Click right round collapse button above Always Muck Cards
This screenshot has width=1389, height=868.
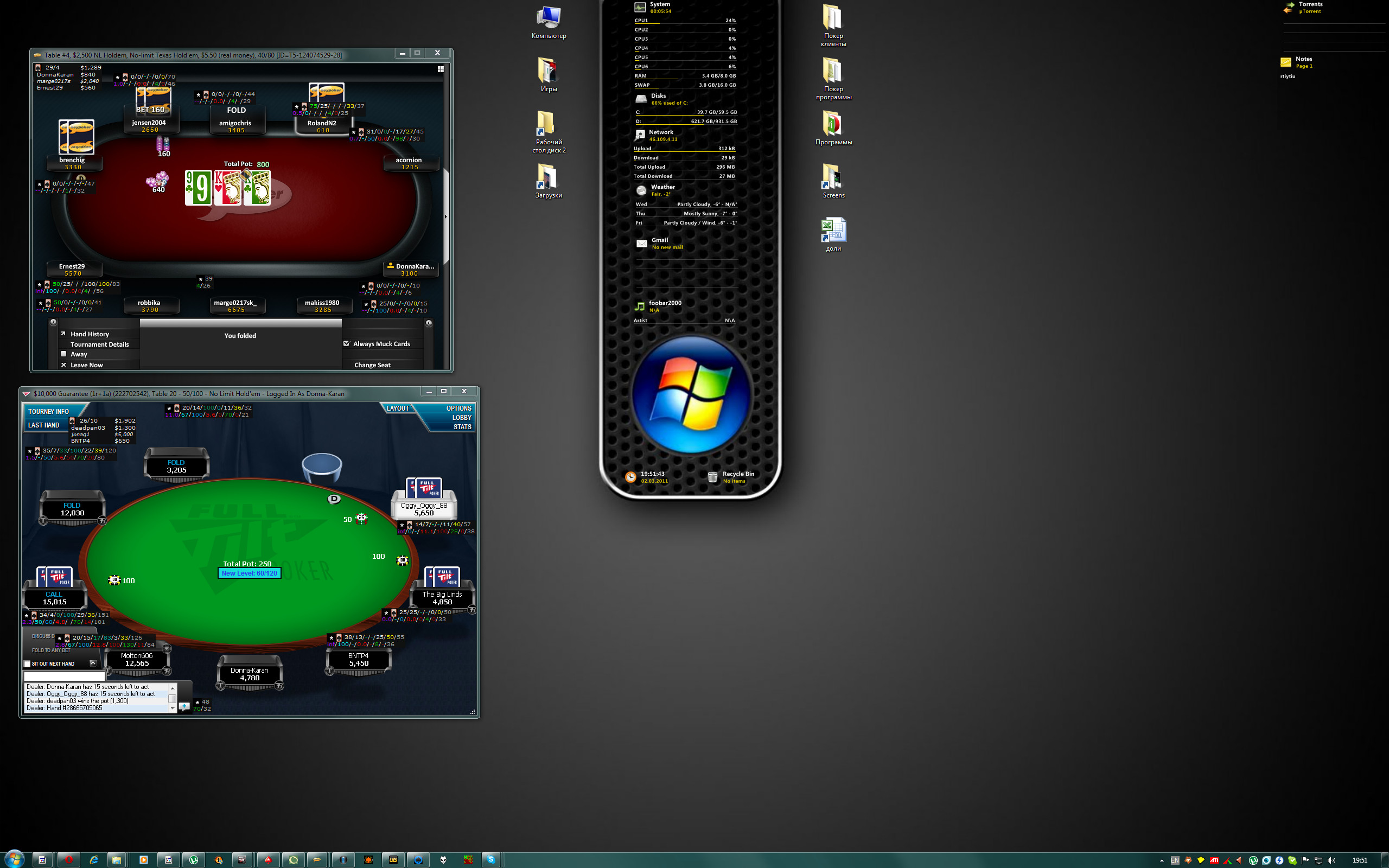pyautogui.click(x=428, y=323)
